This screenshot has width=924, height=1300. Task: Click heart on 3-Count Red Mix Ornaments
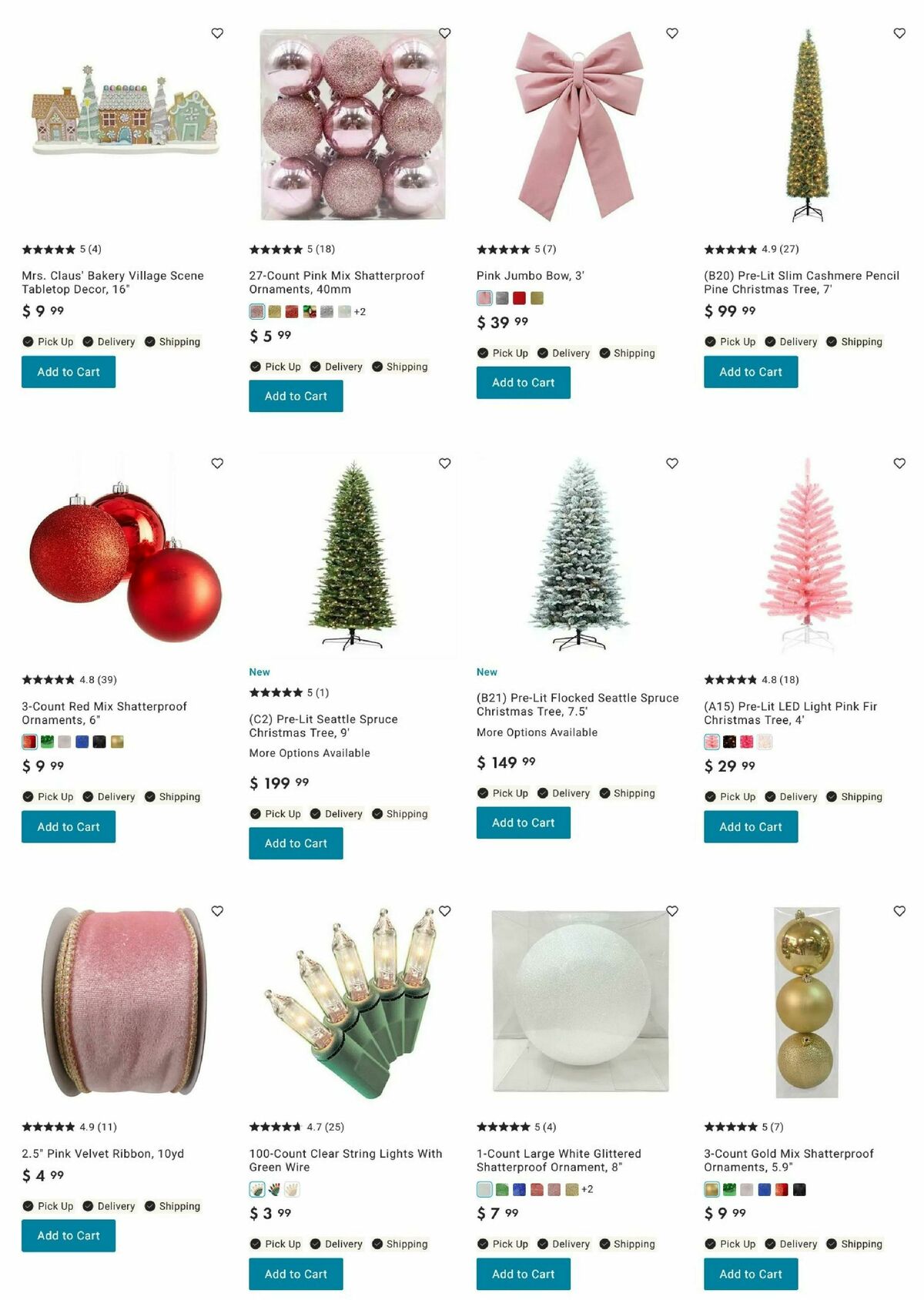pos(217,463)
